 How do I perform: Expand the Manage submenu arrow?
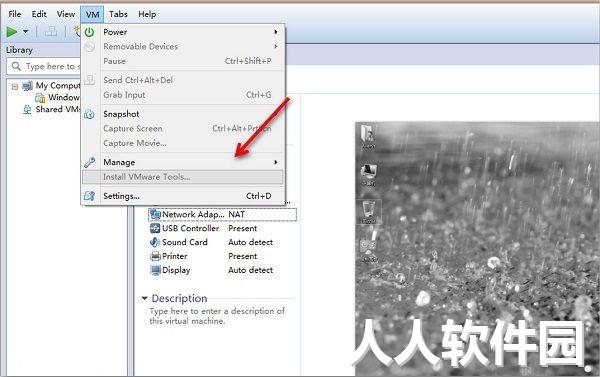[x=276, y=162]
